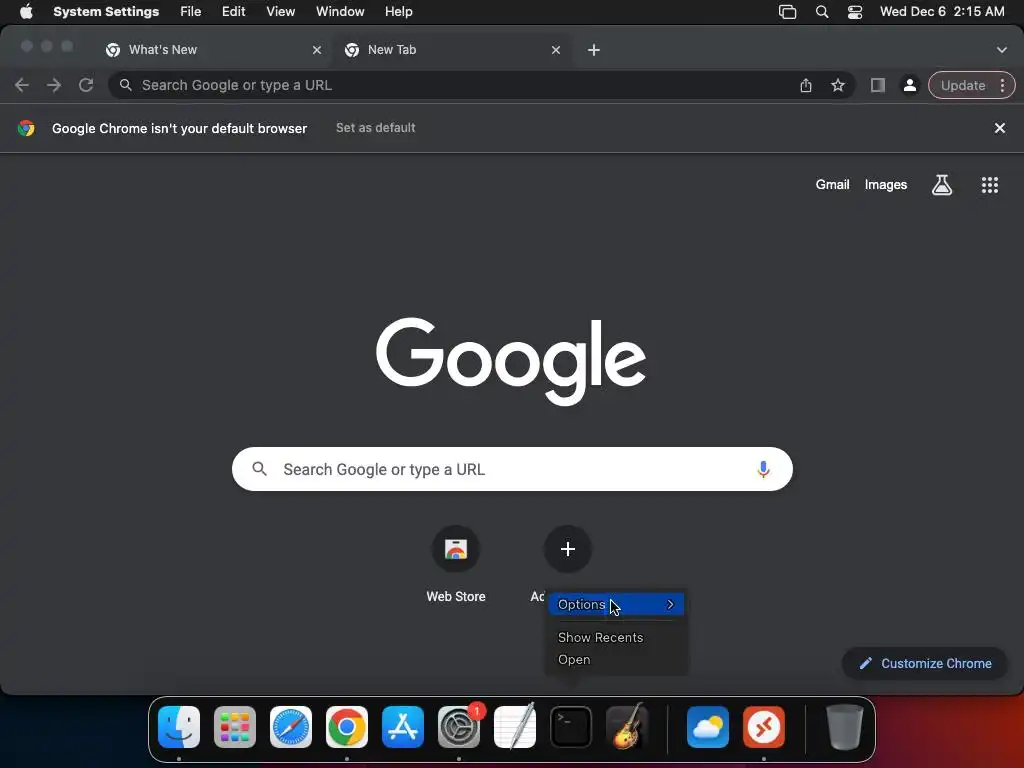The image size is (1024, 768).
Task: Open the Trash in the dock
Action: 844,727
